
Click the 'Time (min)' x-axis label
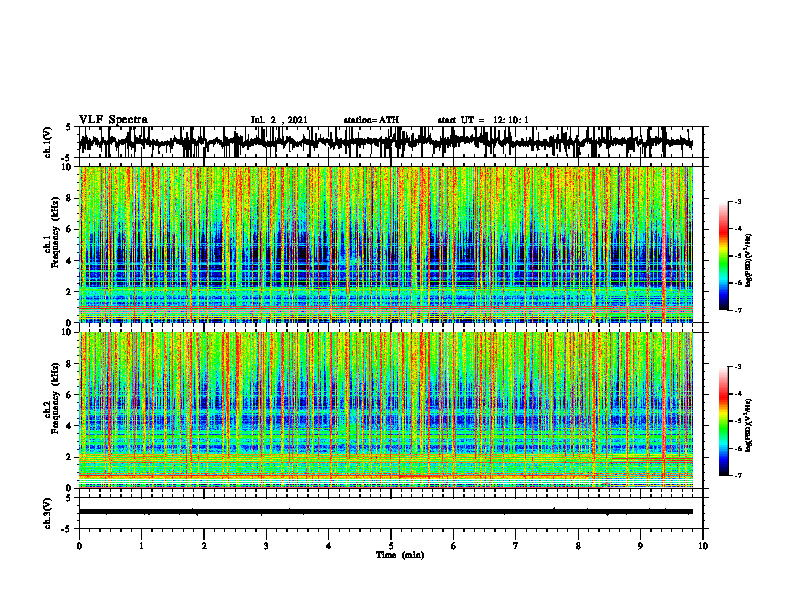400,555
